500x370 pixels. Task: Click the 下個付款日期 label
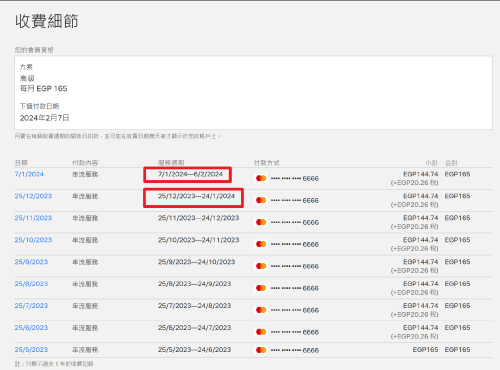(x=39, y=106)
